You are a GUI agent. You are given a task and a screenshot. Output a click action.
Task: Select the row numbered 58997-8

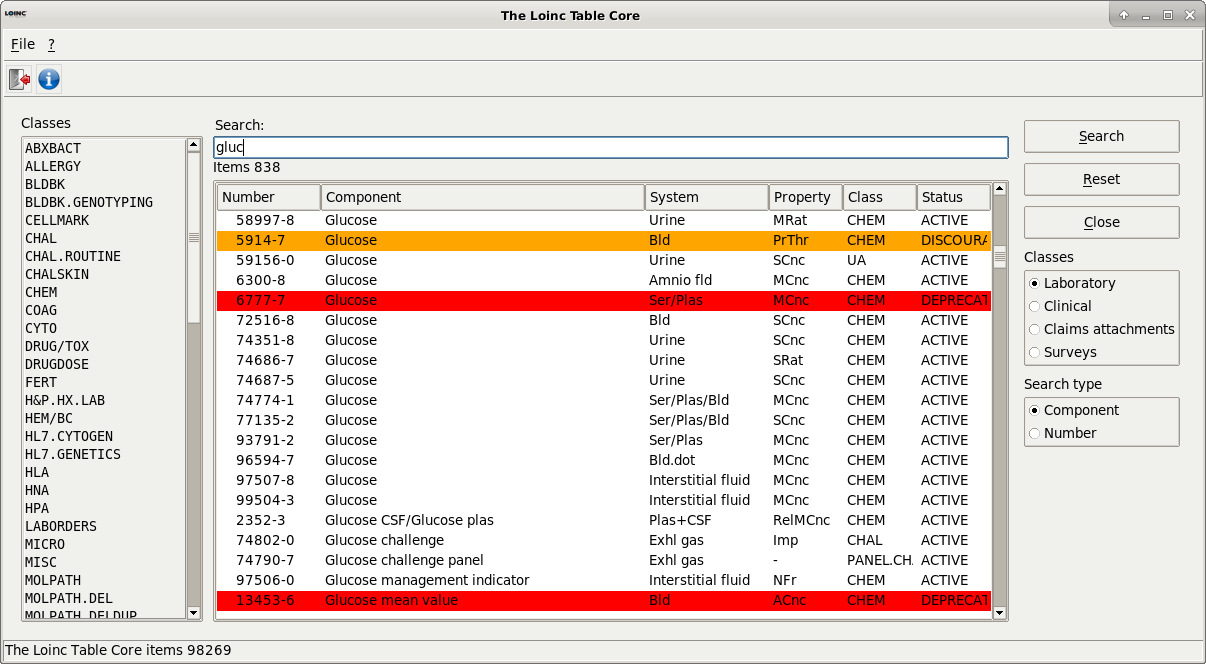[x=604, y=220]
